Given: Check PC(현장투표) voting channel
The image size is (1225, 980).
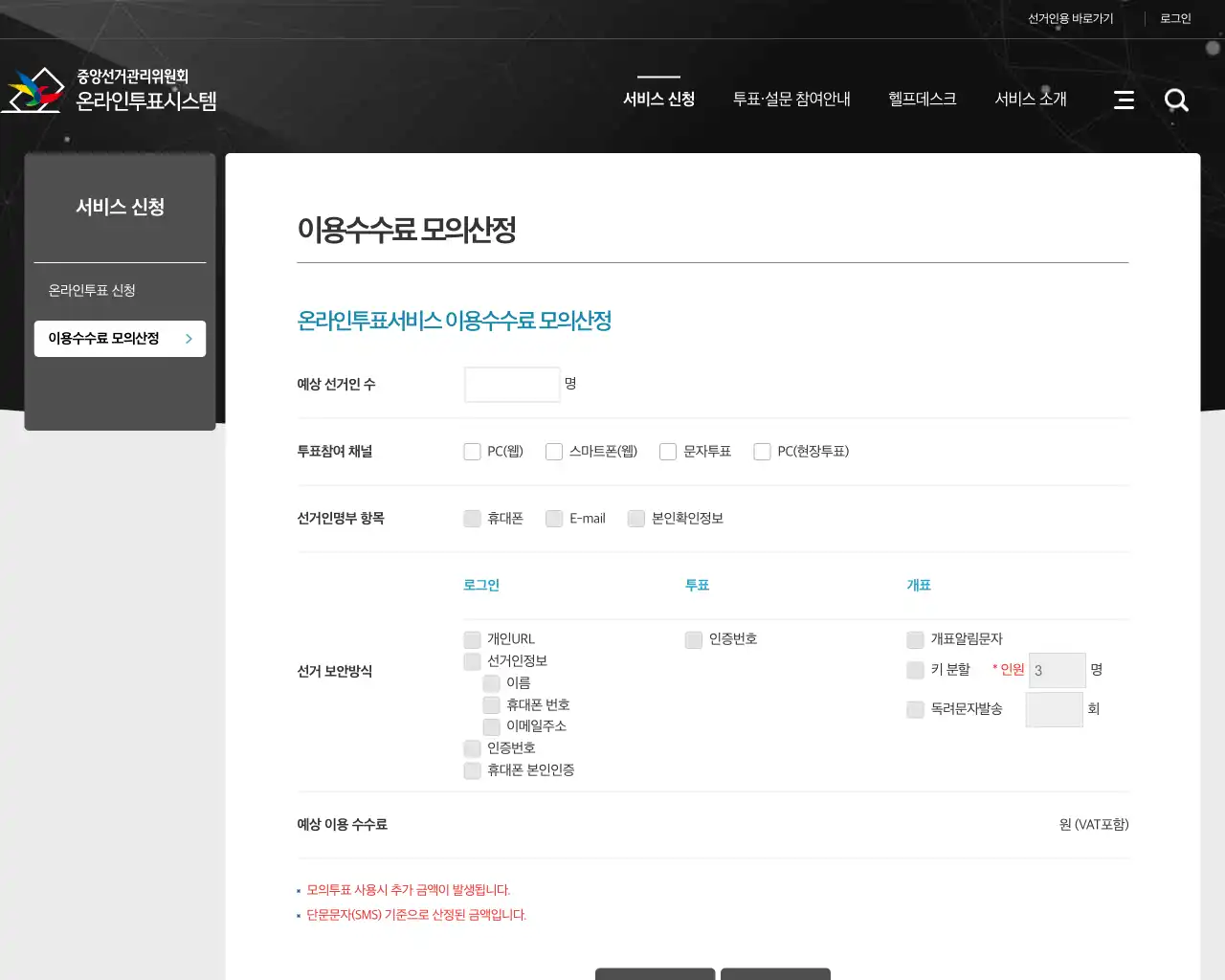Looking at the screenshot, I should [x=762, y=451].
